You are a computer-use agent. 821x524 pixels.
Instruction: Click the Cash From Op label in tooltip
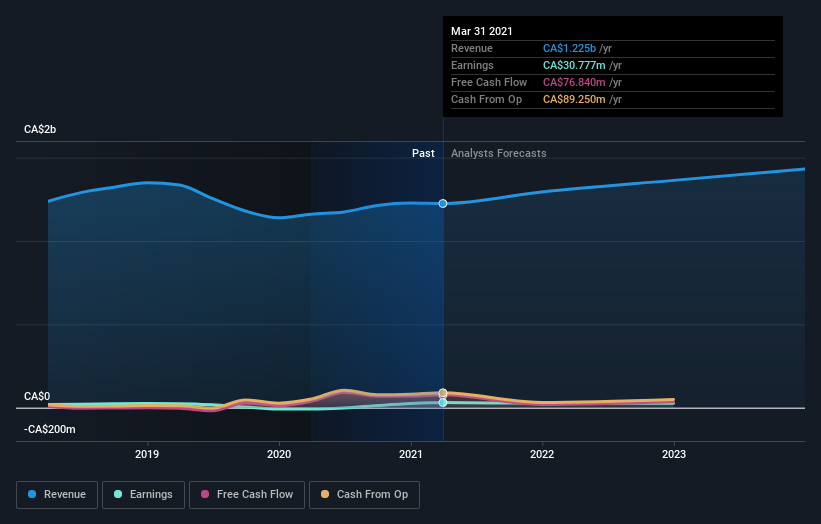coord(486,99)
